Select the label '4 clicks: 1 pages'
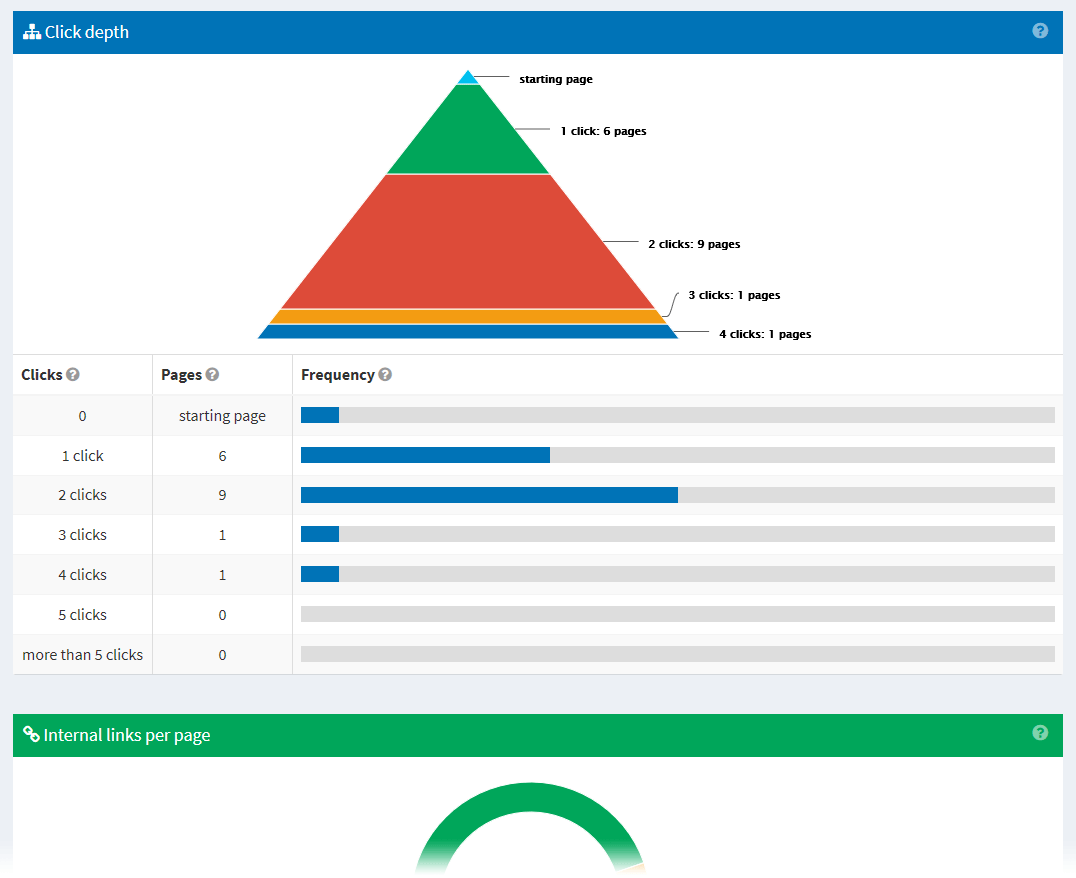The height and width of the screenshot is (878, 1076). click(764, 333)
